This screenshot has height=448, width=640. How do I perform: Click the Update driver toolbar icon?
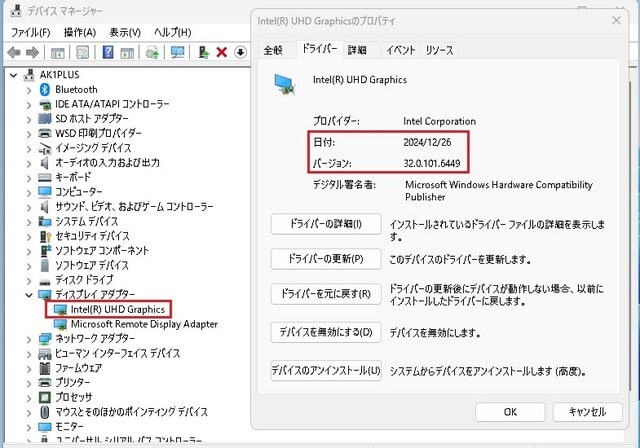pos(152,52)
